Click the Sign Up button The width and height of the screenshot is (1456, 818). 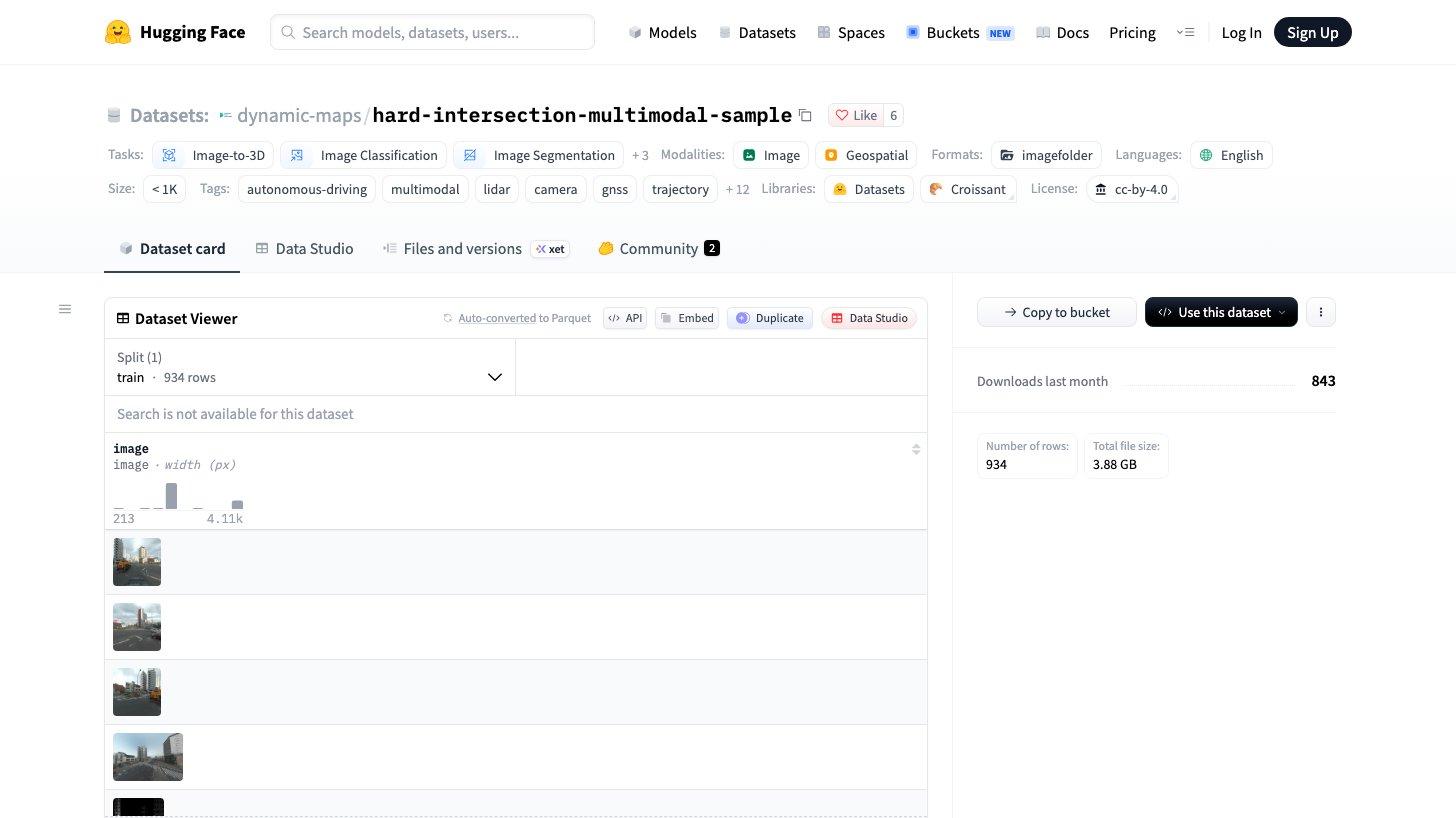pyautogui.click(x=1313, y=32)
